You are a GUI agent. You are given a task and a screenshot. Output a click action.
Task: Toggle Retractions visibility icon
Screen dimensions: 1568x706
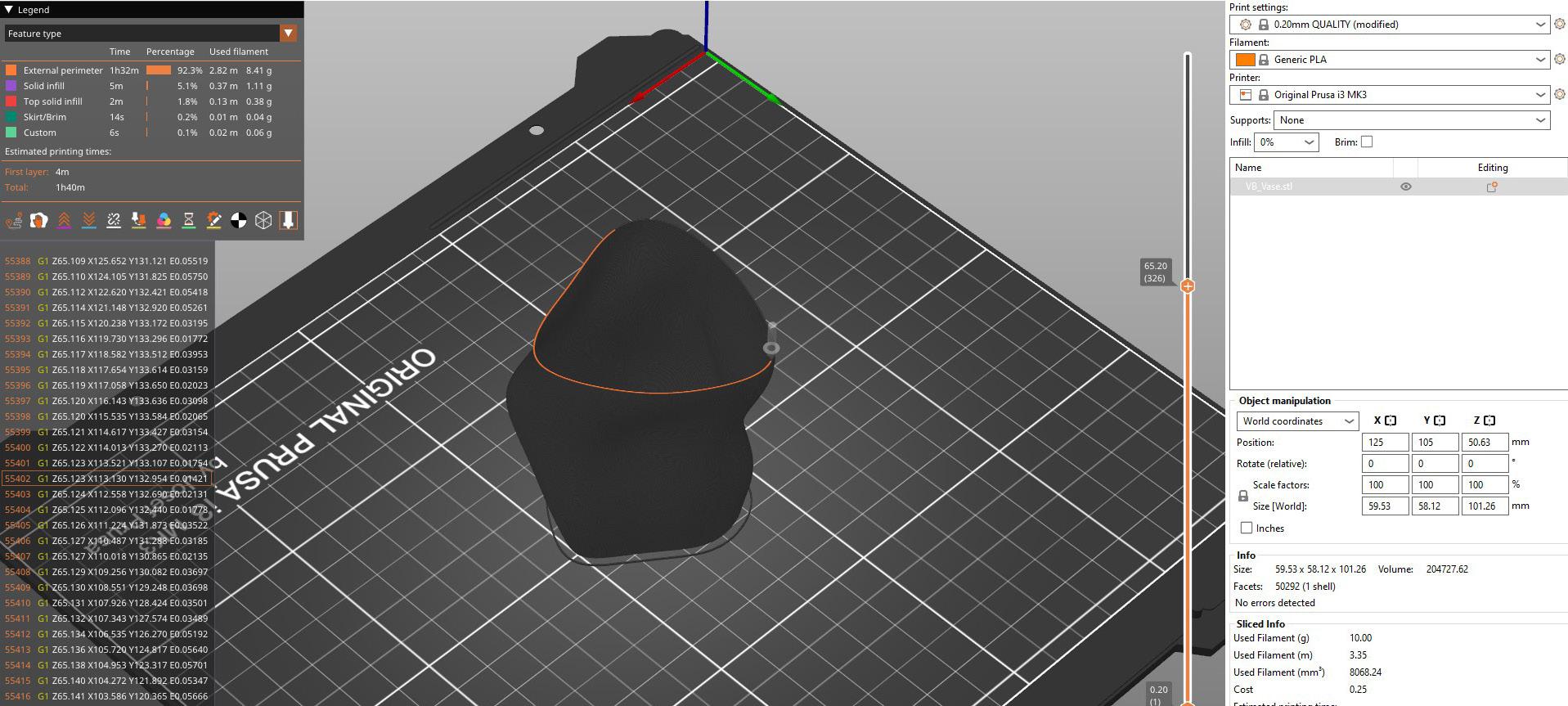tap(64, 220)
